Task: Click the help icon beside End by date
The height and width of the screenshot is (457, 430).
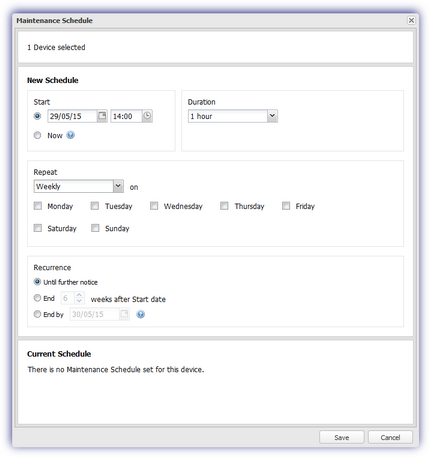Action: click(141, 314)
